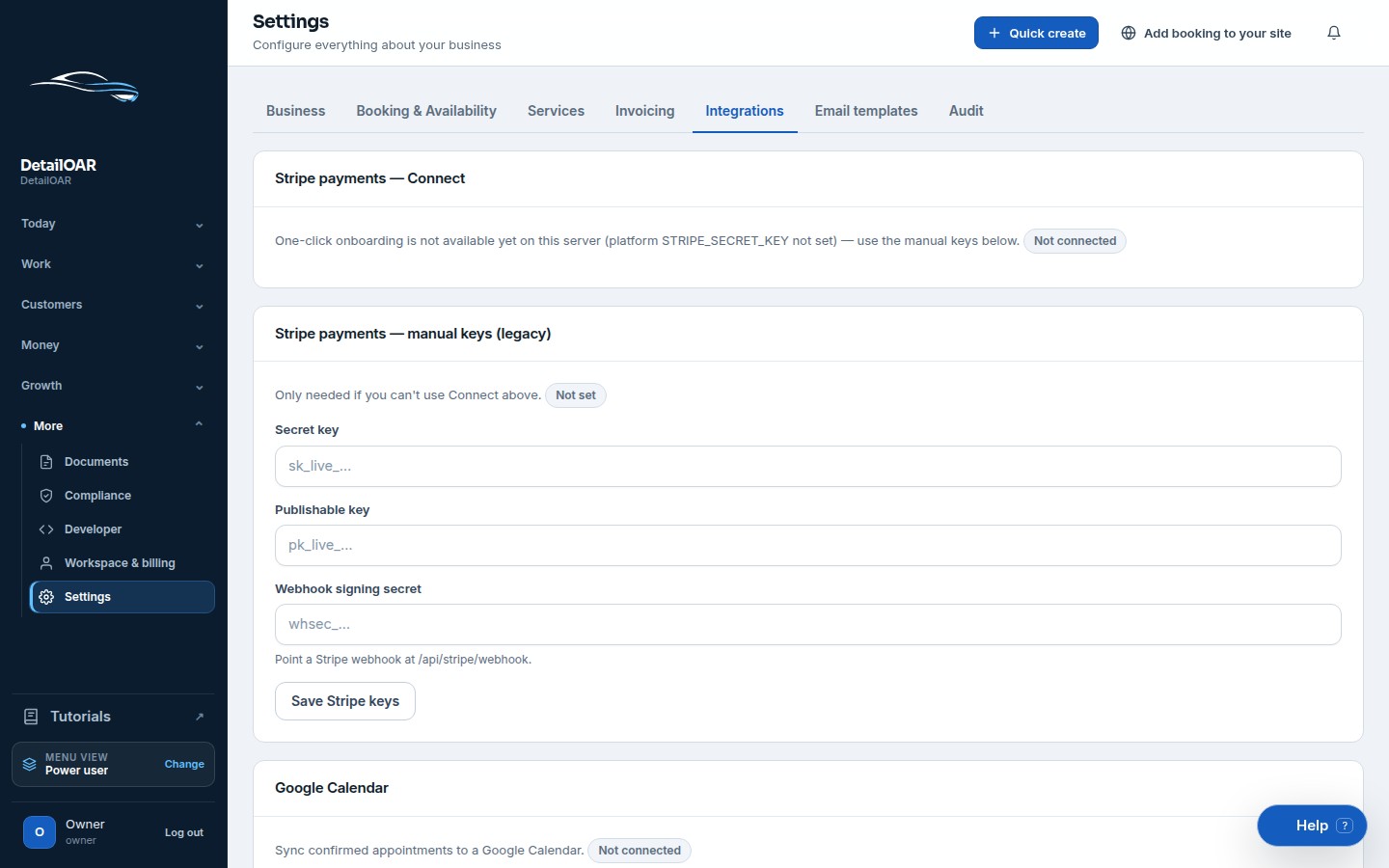
Task: Focus the Publishable key field
Action: pyautogui.click(x=808, y=545)
